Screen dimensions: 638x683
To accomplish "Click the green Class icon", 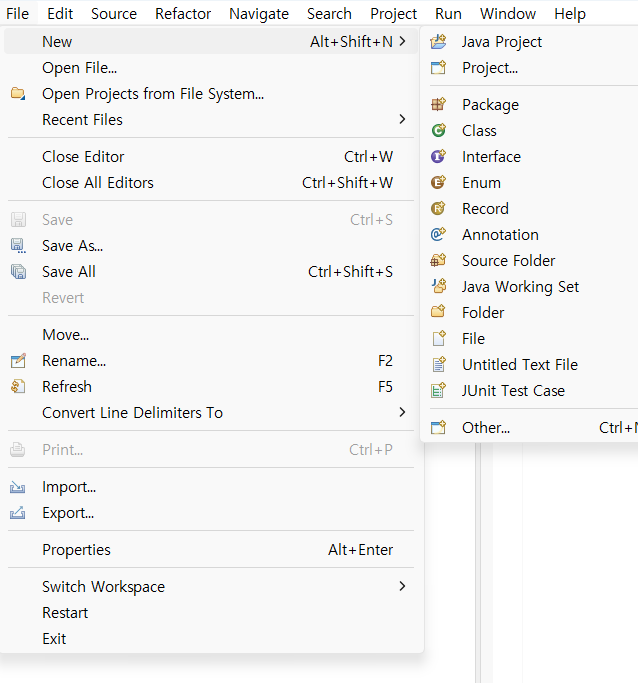I will (439, 131).
